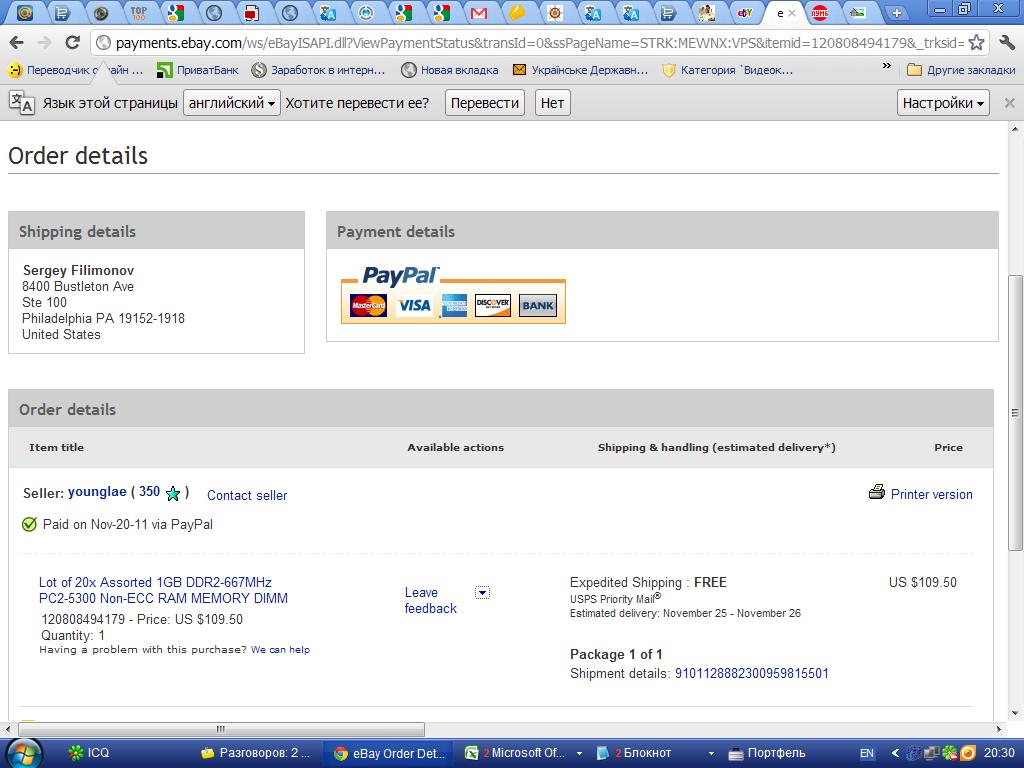Viewport: 1024px width, 768px height.
Task: Open the Новая вкладка bookmark
Action: pyautogui.click(x=450, y=70)
